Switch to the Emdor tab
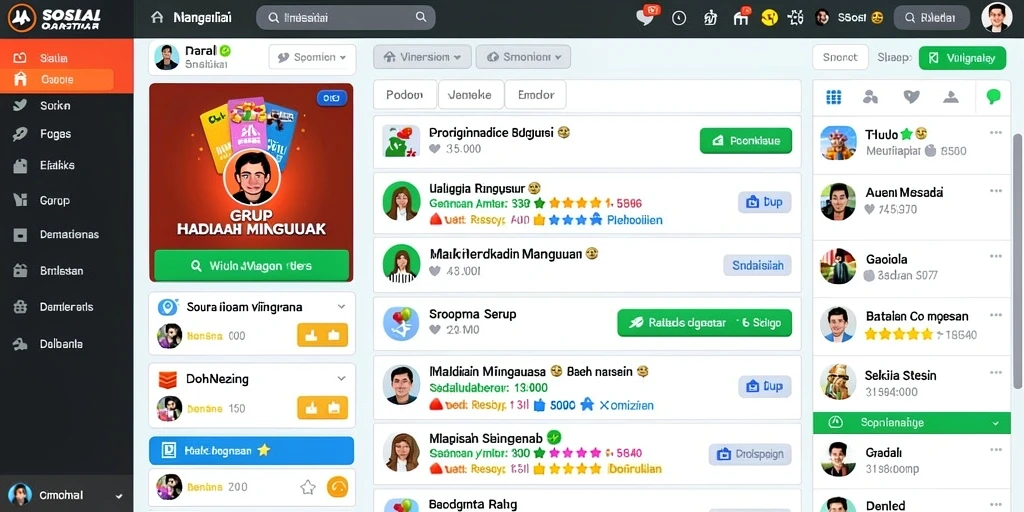 tap(536, 95)
